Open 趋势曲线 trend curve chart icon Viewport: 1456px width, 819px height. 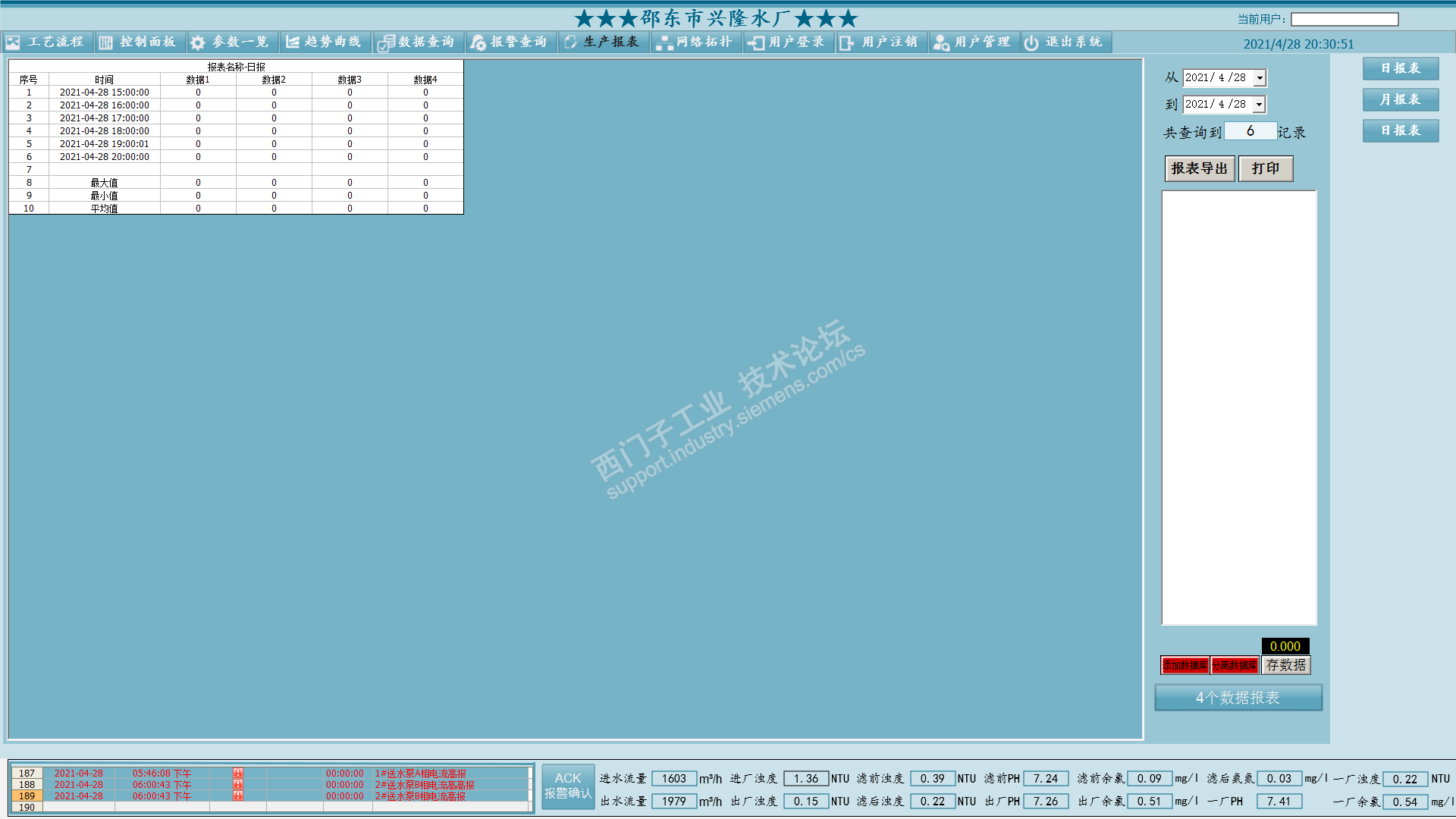(292, 42)
